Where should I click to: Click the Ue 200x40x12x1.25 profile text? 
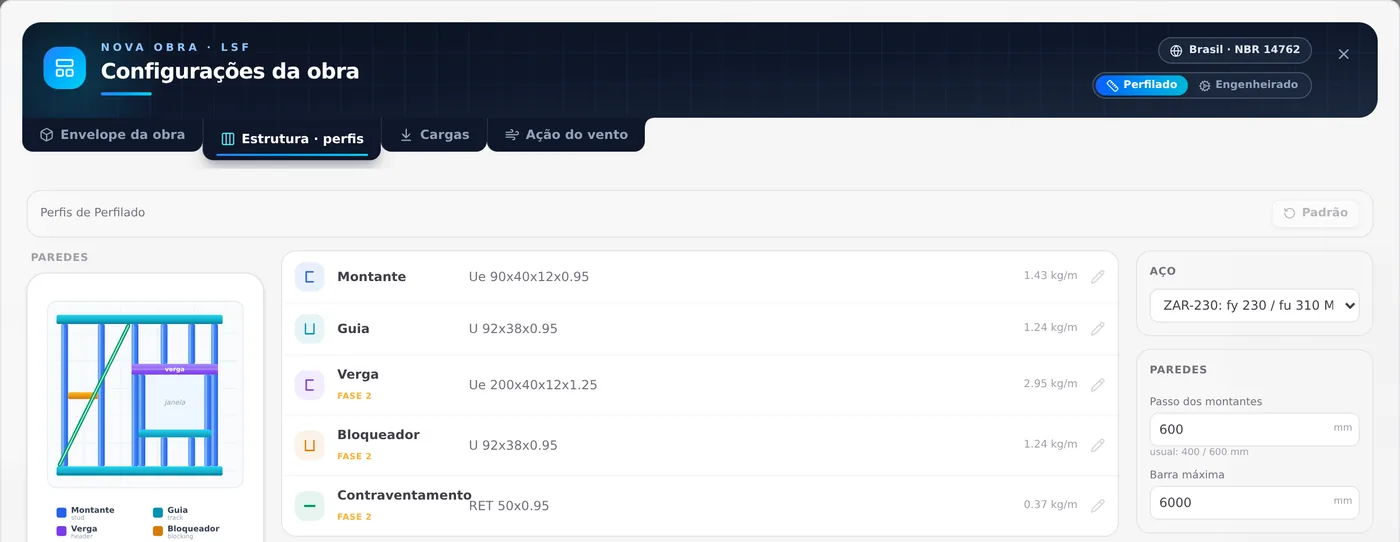pyautogui.click(x=533, y=385)
